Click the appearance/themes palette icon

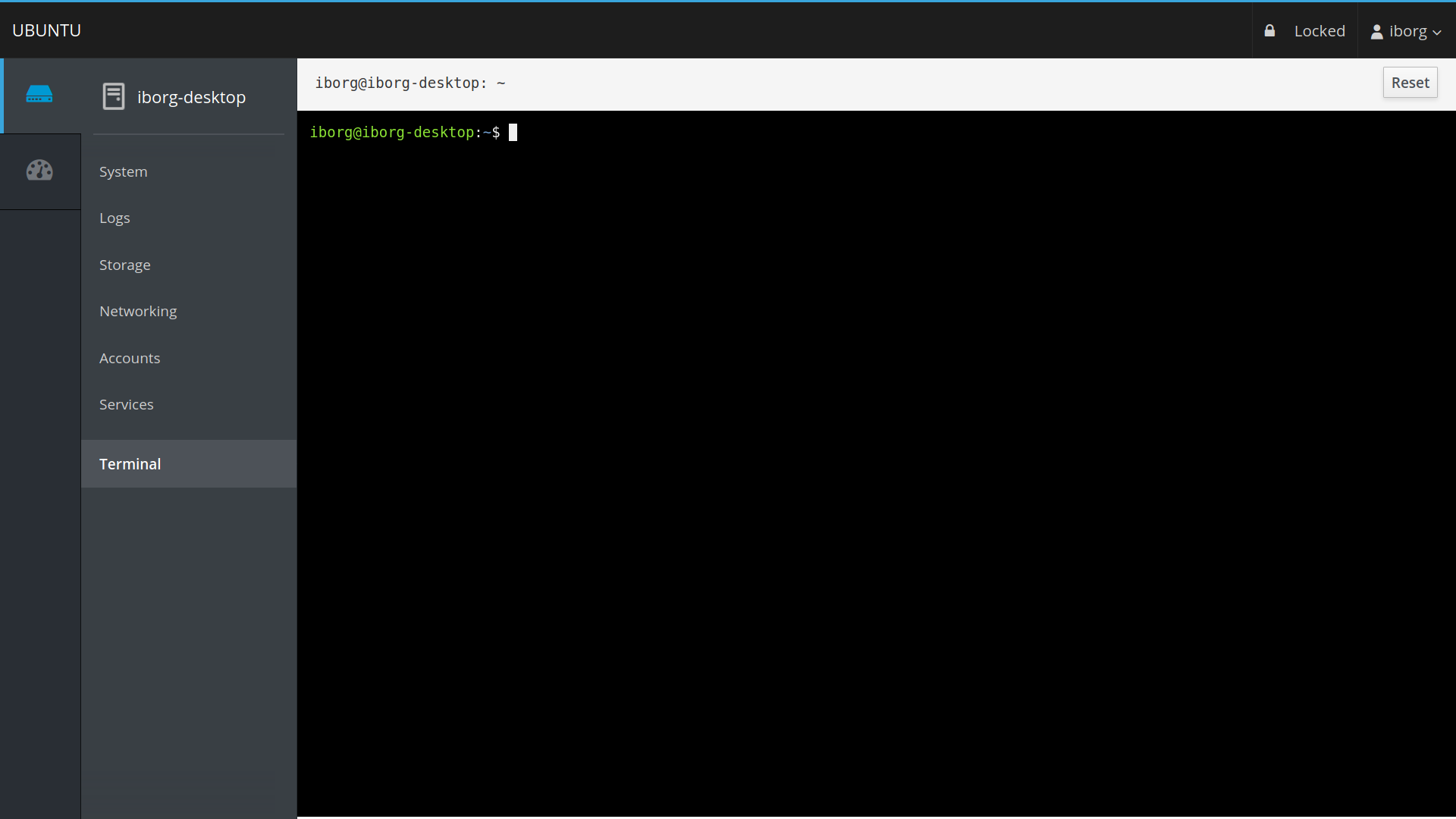pos(40,170)
